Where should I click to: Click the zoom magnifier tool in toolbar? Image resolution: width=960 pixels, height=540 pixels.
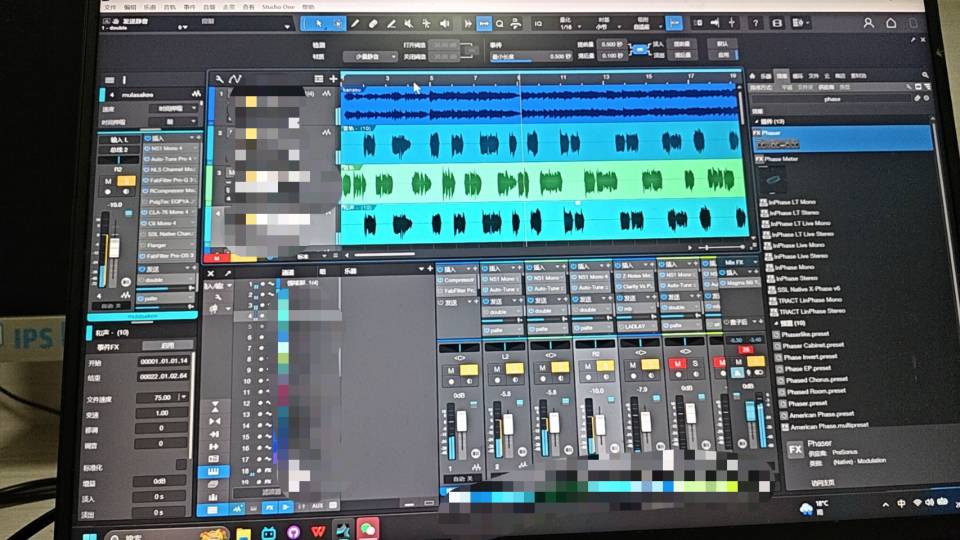click(500, 24)
